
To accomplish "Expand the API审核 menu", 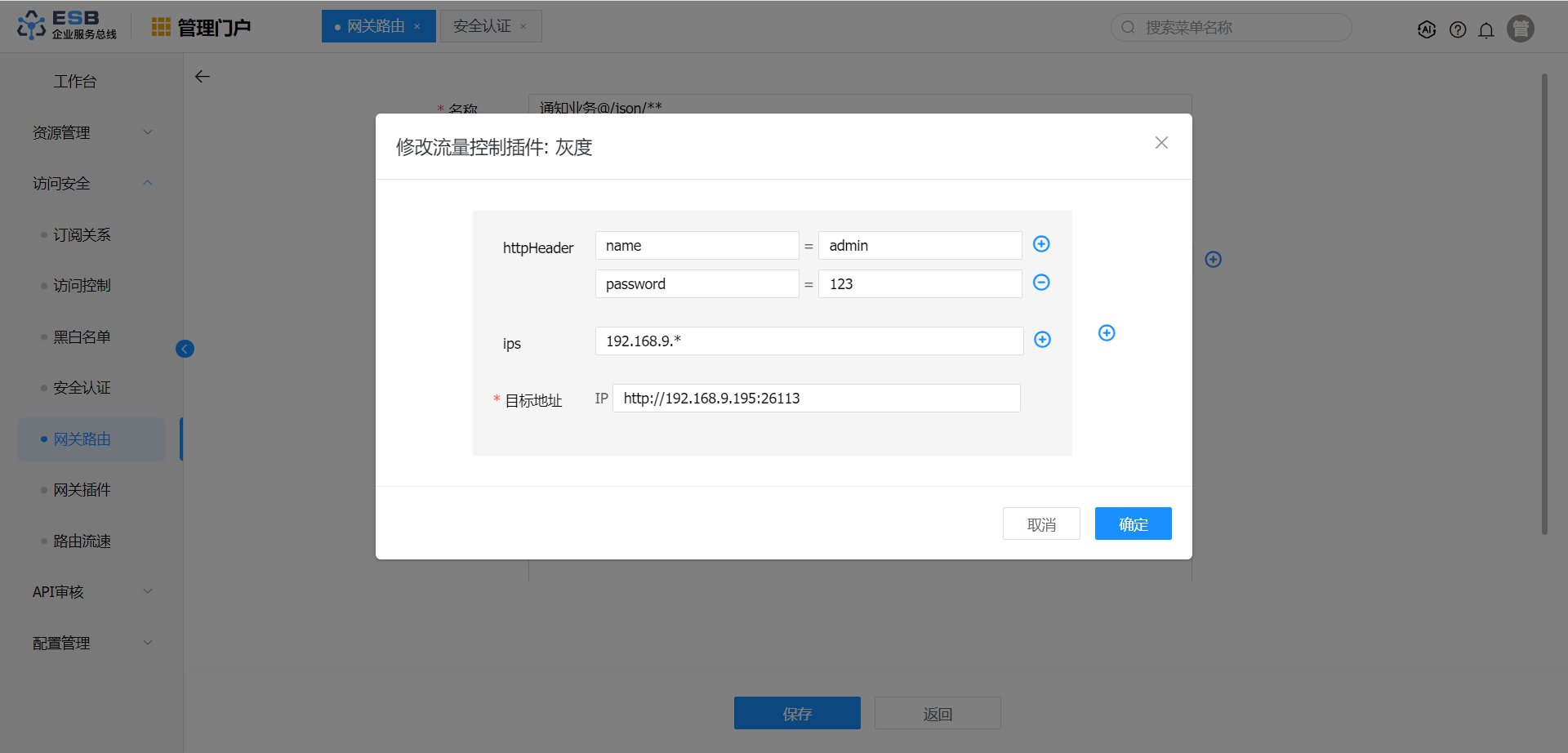I will (x=91, y=591).
